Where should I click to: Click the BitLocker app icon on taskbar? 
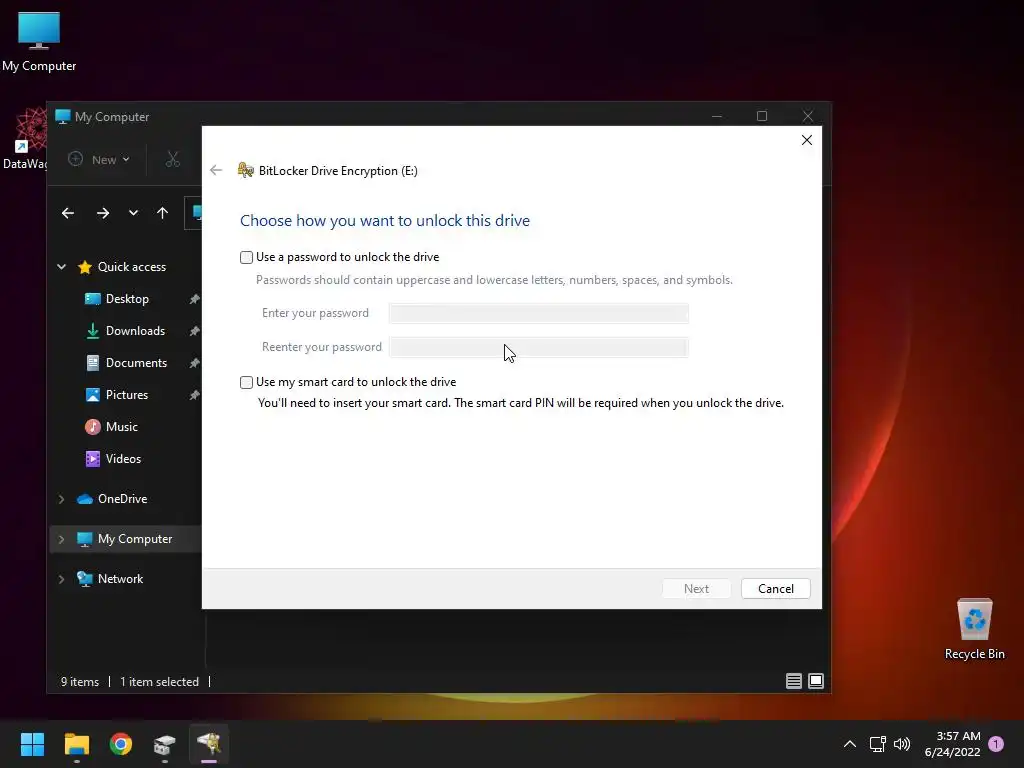click(209, 744)
